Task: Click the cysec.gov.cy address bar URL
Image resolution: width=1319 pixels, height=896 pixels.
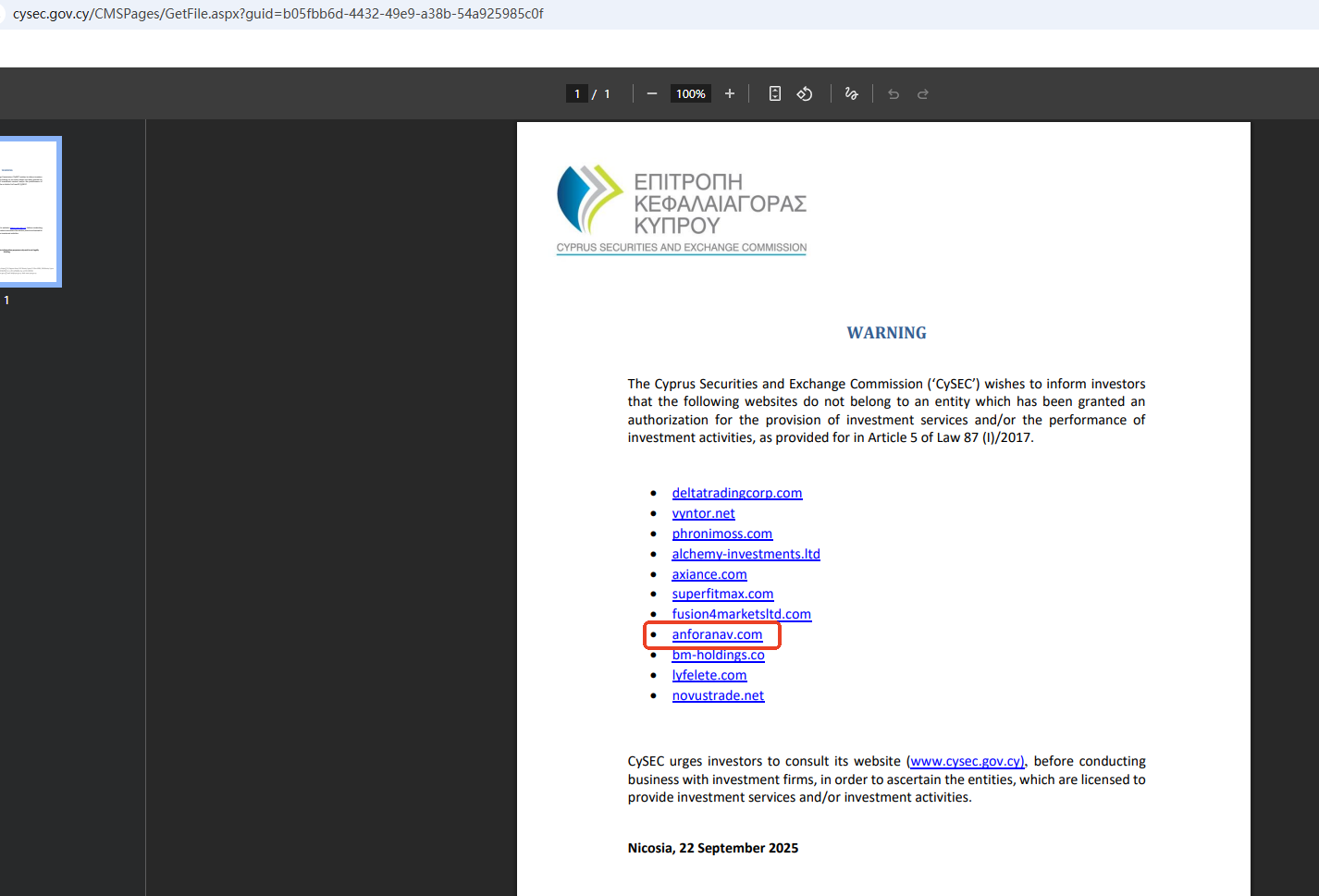Action: 277,14
